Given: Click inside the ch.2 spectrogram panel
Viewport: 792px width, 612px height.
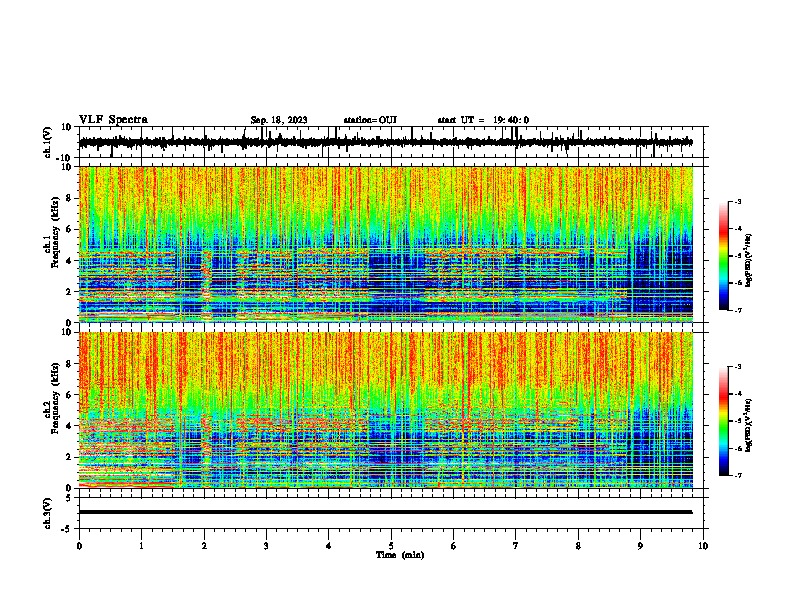Looking at the screenshot, I should pyautogui.click(x=386, y=410).
